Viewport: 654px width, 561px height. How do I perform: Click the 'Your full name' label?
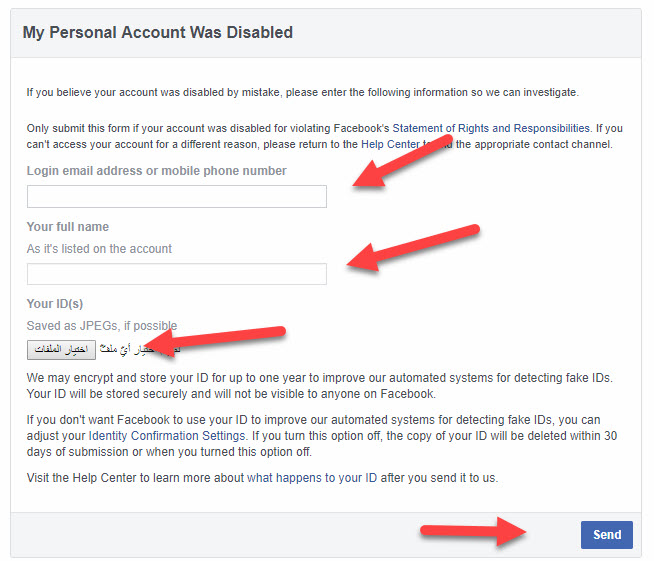pos(68,227)
